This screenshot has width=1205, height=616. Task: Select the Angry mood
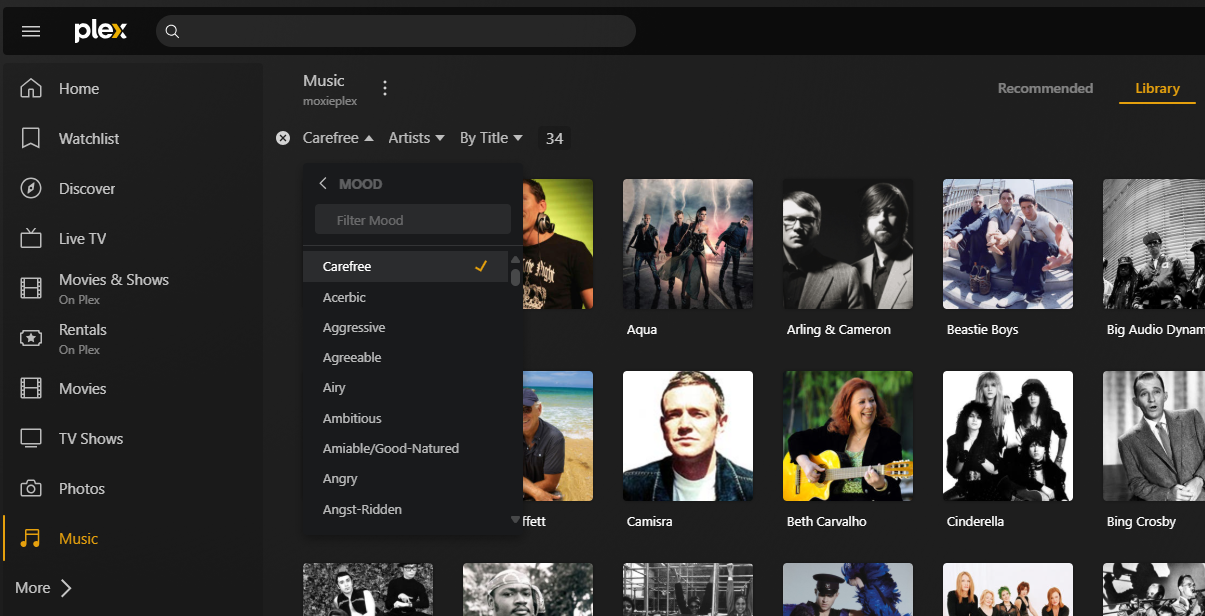pos(406,479)
